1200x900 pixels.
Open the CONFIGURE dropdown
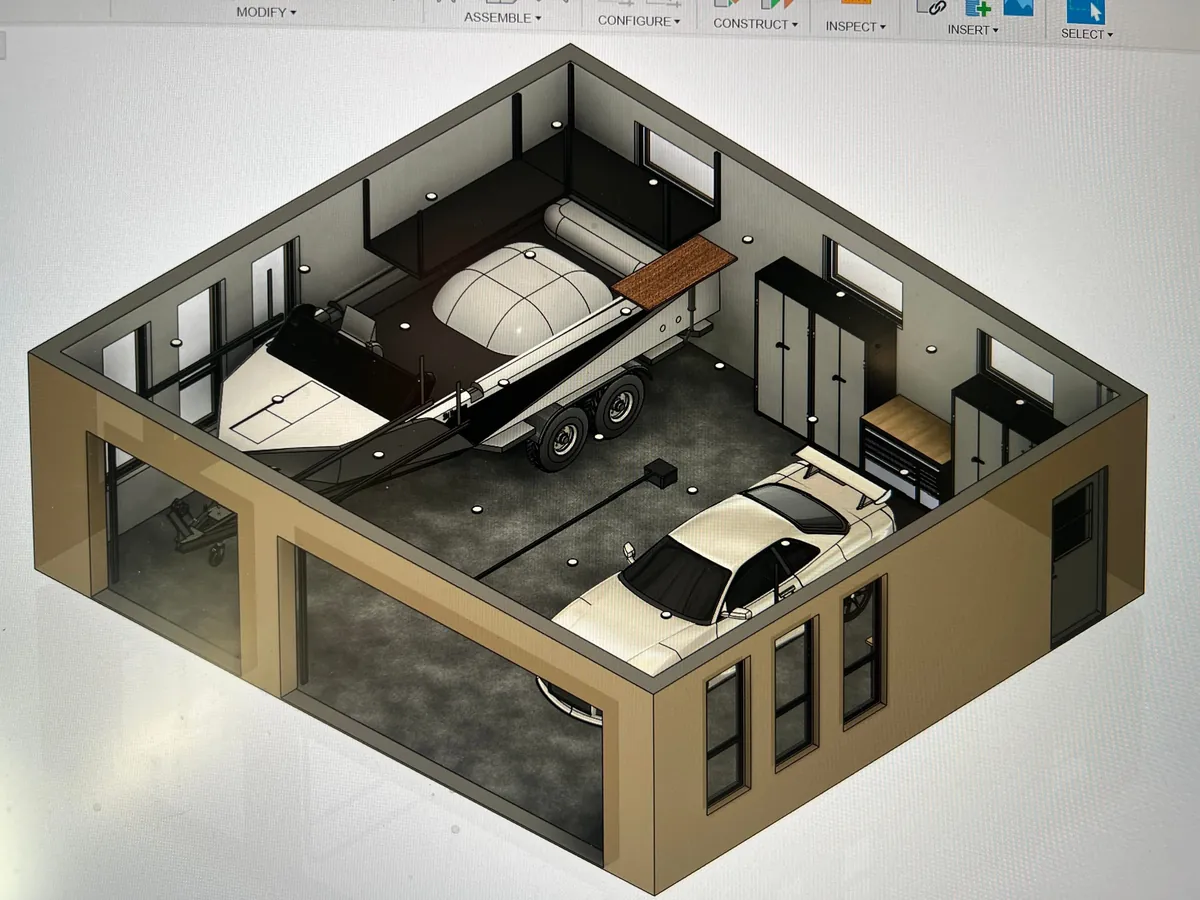click(638, 21)
